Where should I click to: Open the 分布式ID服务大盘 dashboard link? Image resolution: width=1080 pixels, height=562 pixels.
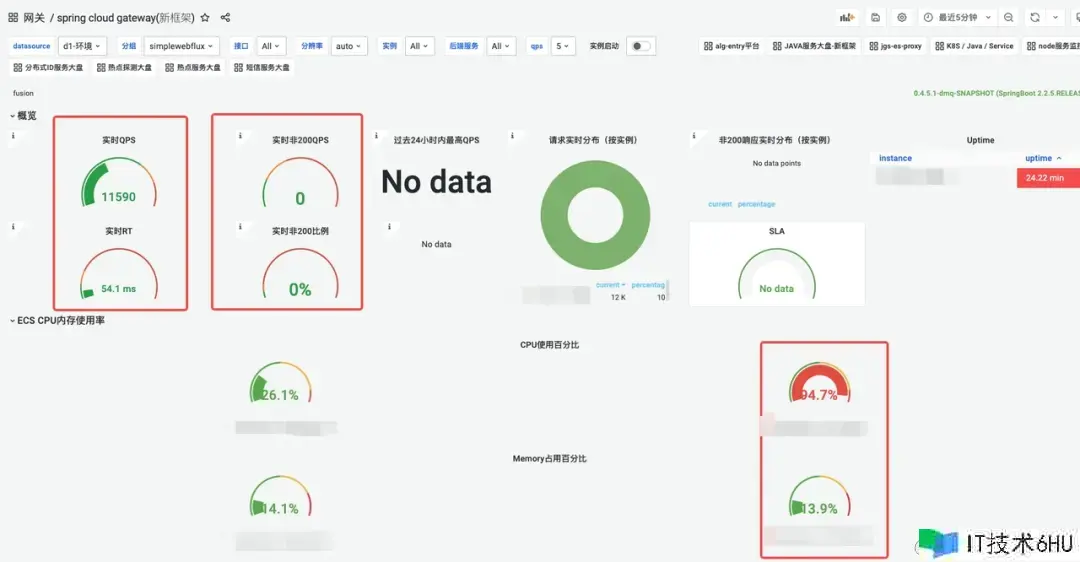coord(49,67)
